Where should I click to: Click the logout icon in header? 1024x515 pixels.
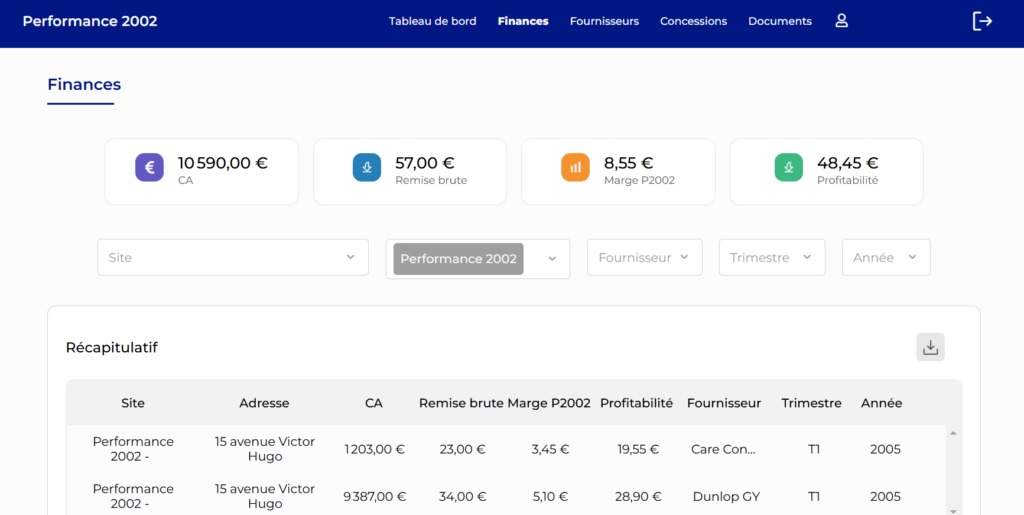(982, 21)
